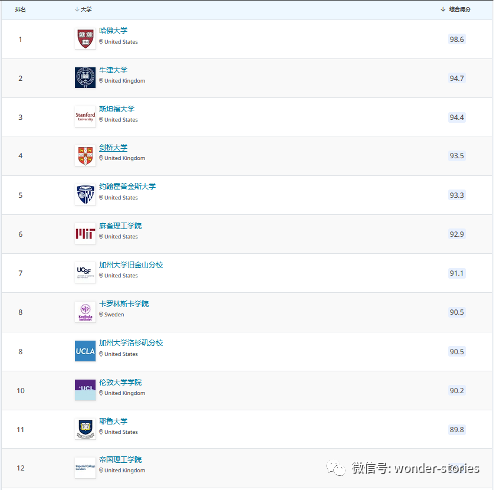Click the Karolinska Institute logo
This screenshot has height=490, width=495.
pos(85,312)
